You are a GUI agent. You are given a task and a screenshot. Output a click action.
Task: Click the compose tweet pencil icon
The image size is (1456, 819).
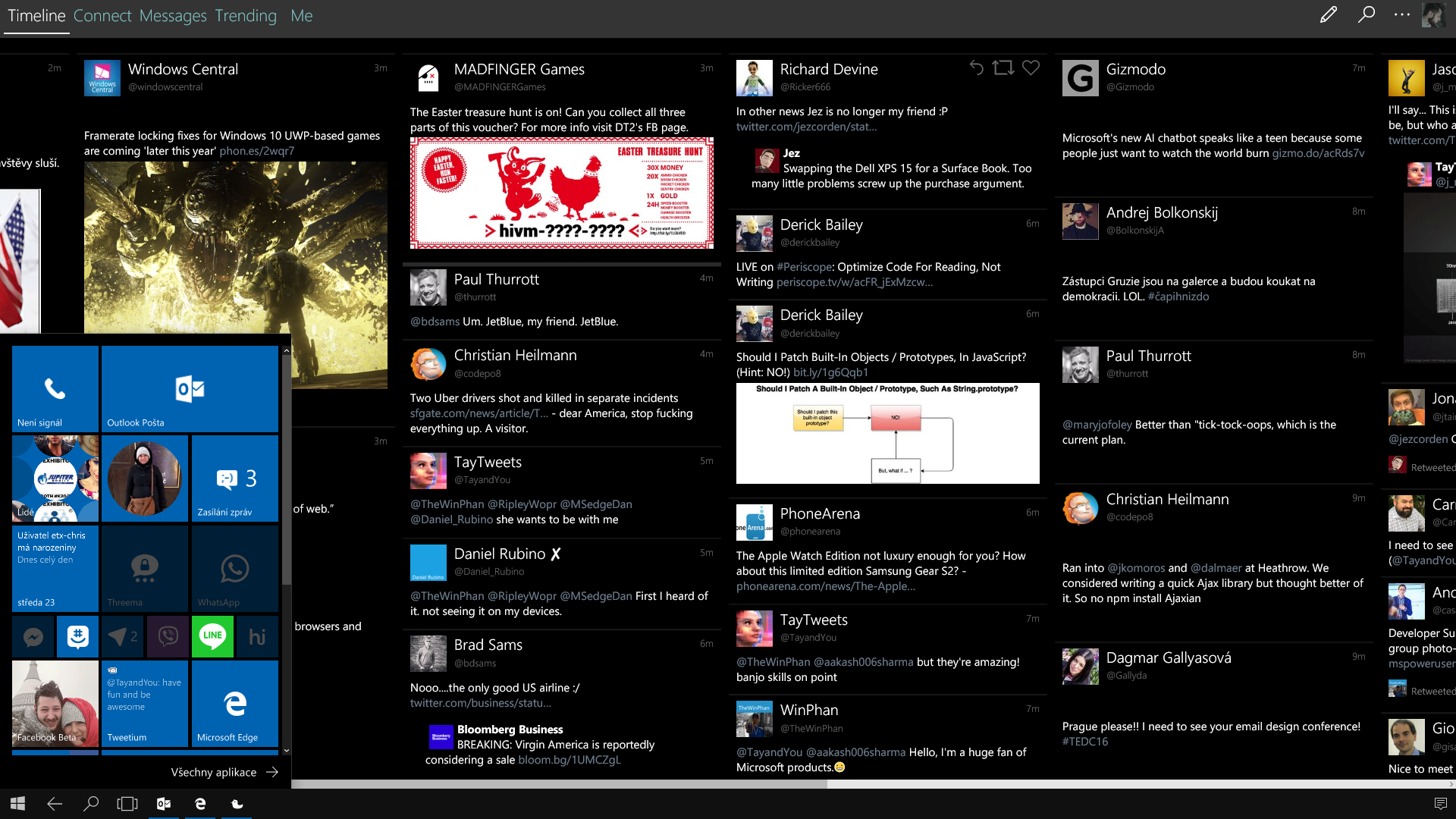click(1328, 15)
